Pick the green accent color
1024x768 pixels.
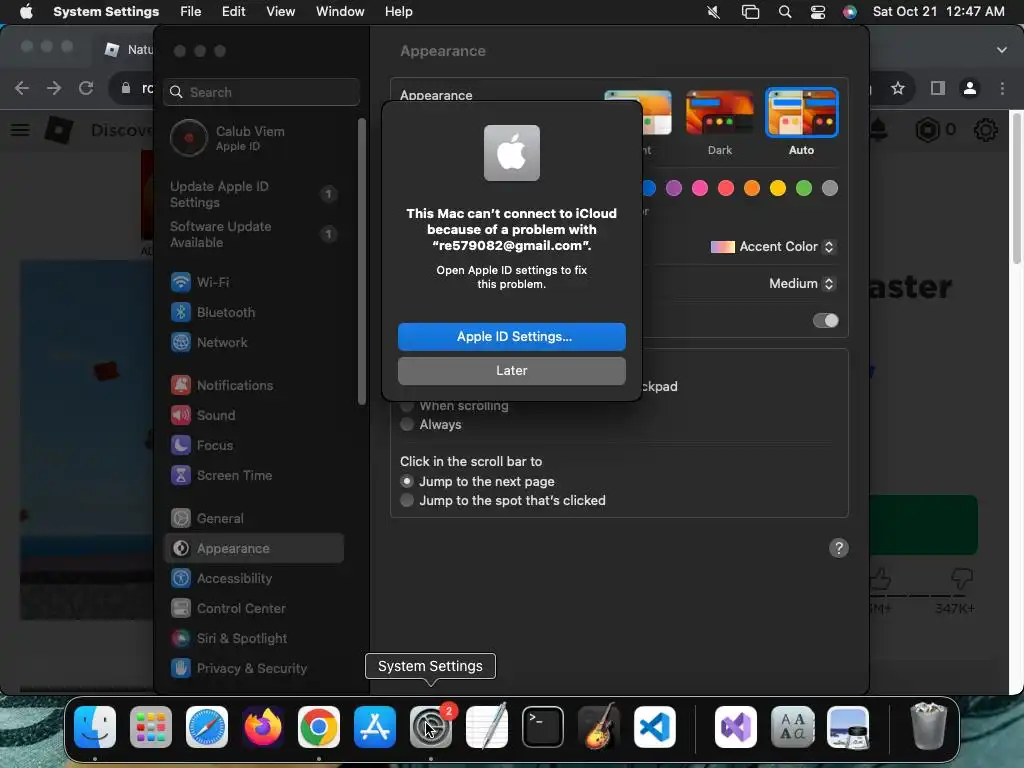[x=804, y=189]
